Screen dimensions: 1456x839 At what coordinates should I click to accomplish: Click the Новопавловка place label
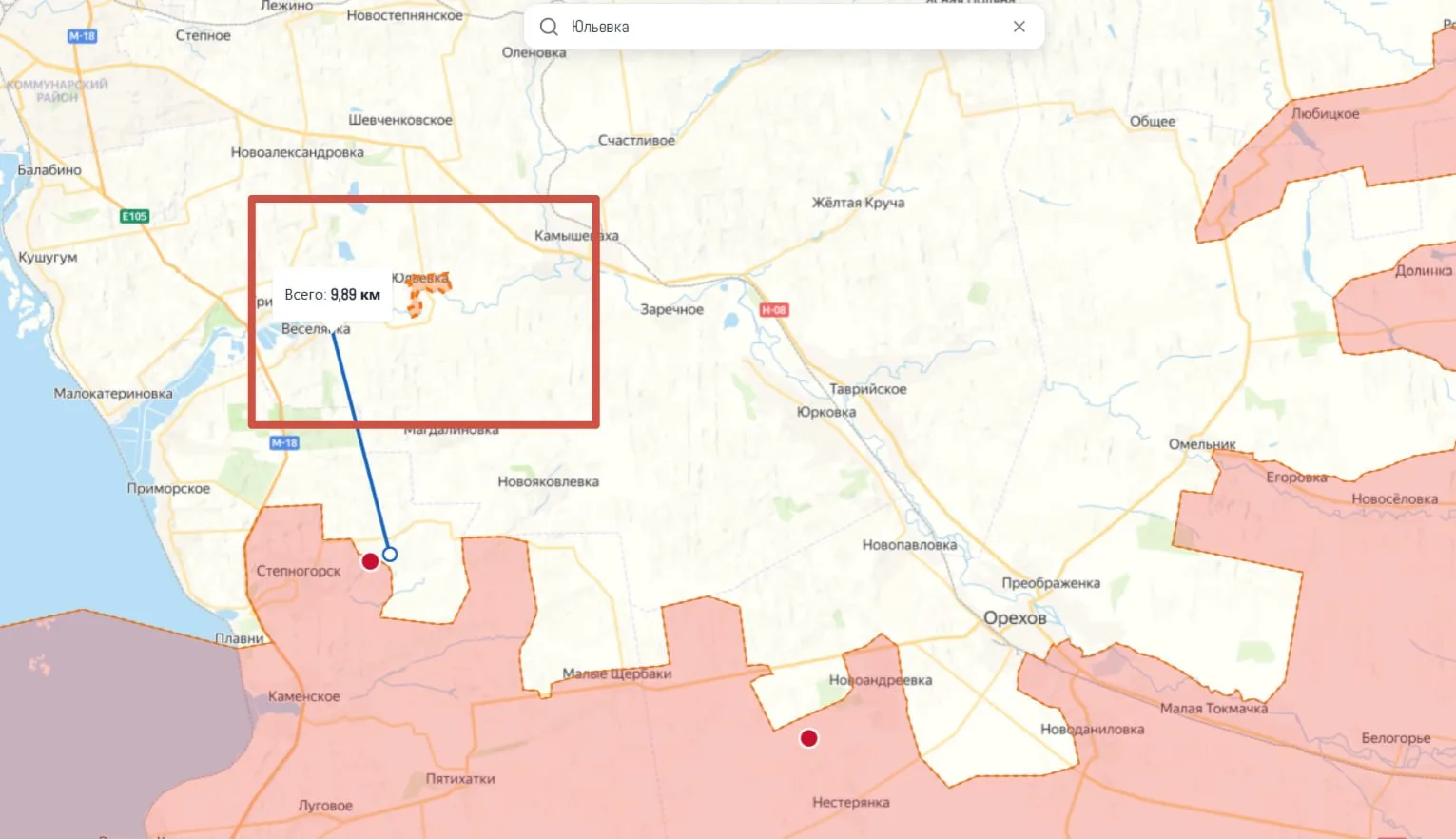pyautogui.click(x=909, y=545)
